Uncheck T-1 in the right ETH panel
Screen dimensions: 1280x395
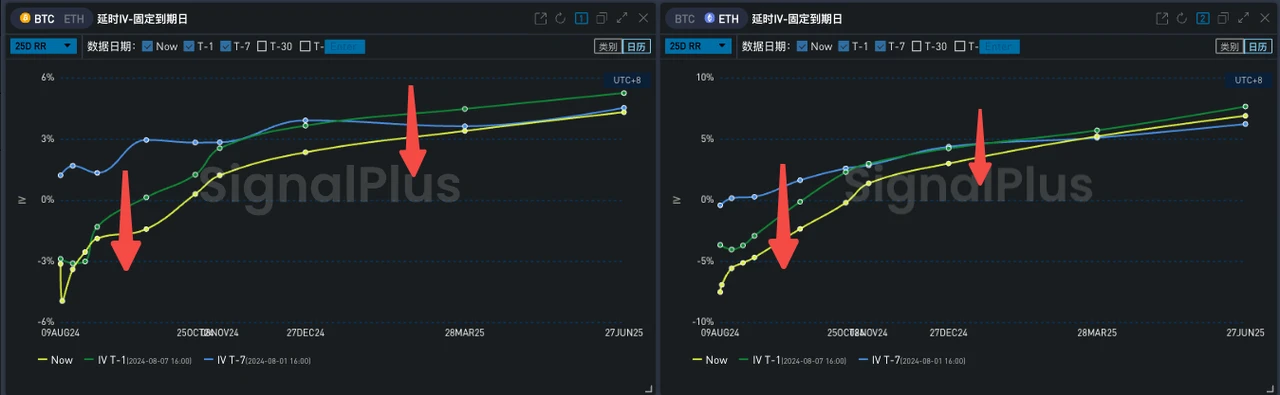[843, 46]
